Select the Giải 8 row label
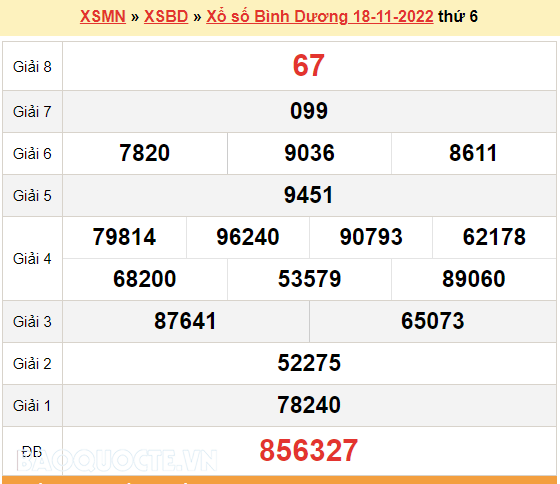The height and width of the screenshot is (484, 560). [32, 67]
